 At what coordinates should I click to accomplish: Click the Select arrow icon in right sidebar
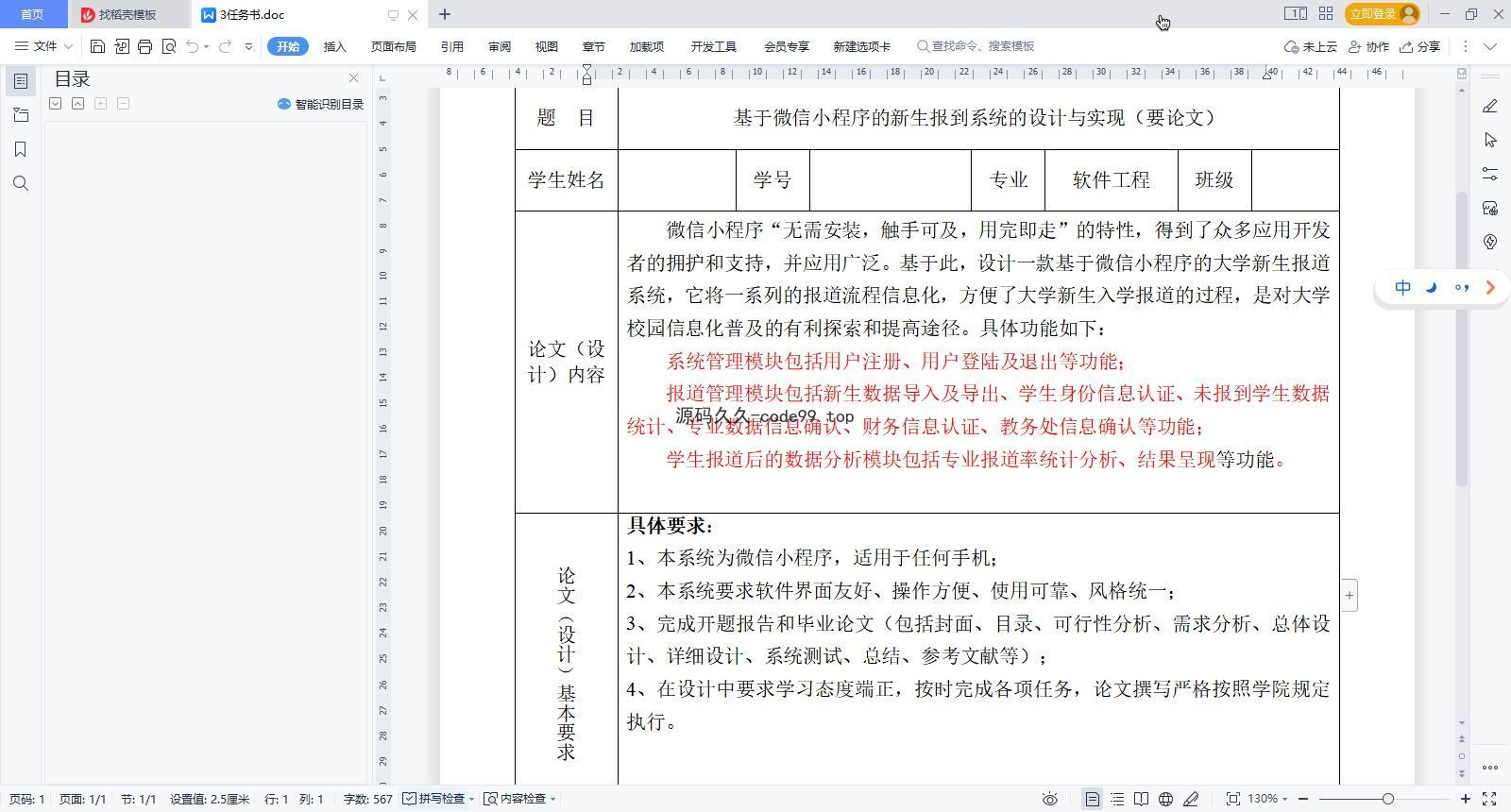click(x=1490, y=140)
